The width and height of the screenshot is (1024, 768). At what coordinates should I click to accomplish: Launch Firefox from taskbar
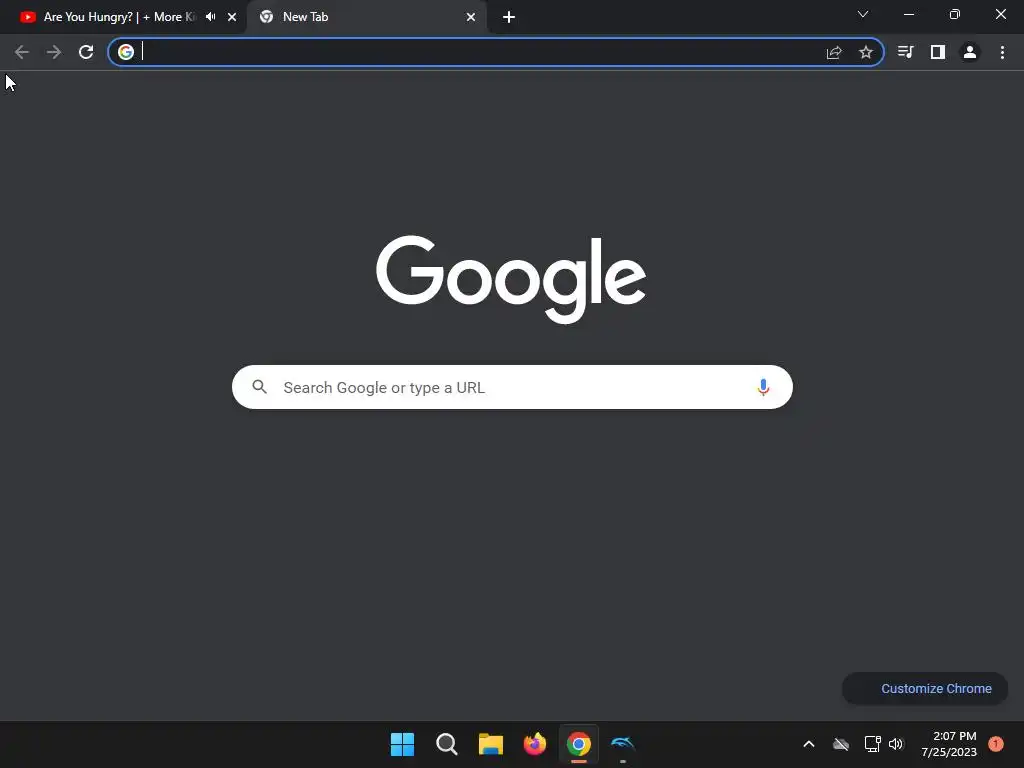[x=535, y=744]
